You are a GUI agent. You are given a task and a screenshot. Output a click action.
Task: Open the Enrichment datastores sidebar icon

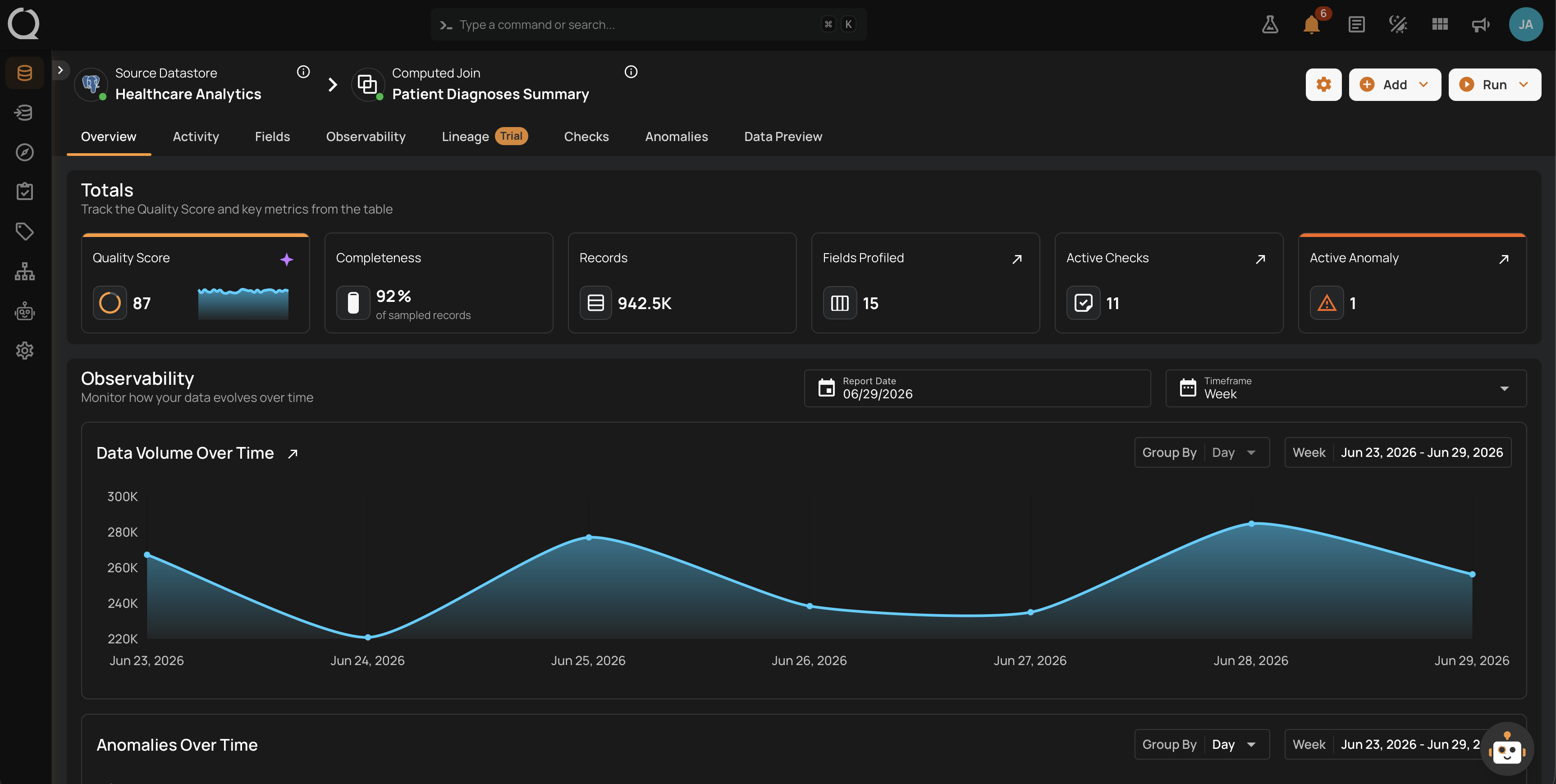pyautogui.click(x=25, y=112)
